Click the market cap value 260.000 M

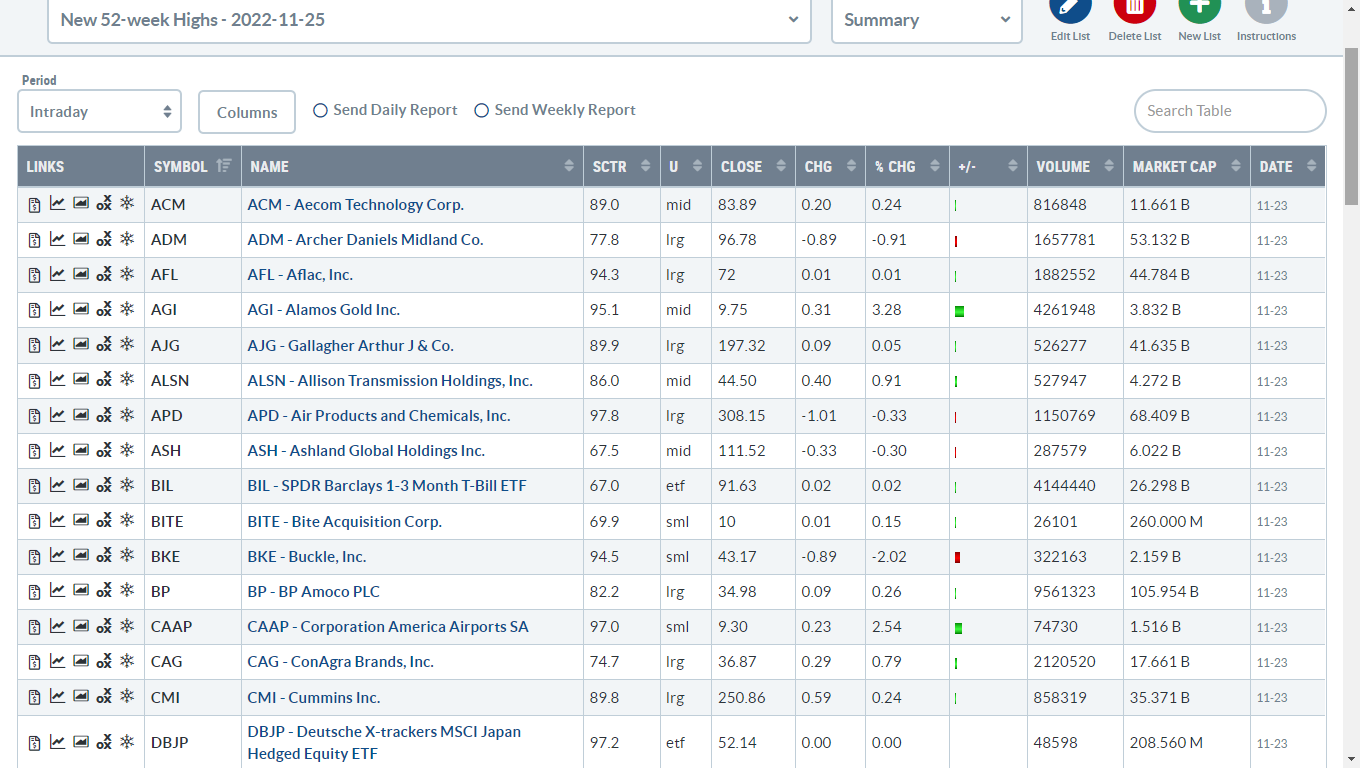click(x=1167, y=522)
